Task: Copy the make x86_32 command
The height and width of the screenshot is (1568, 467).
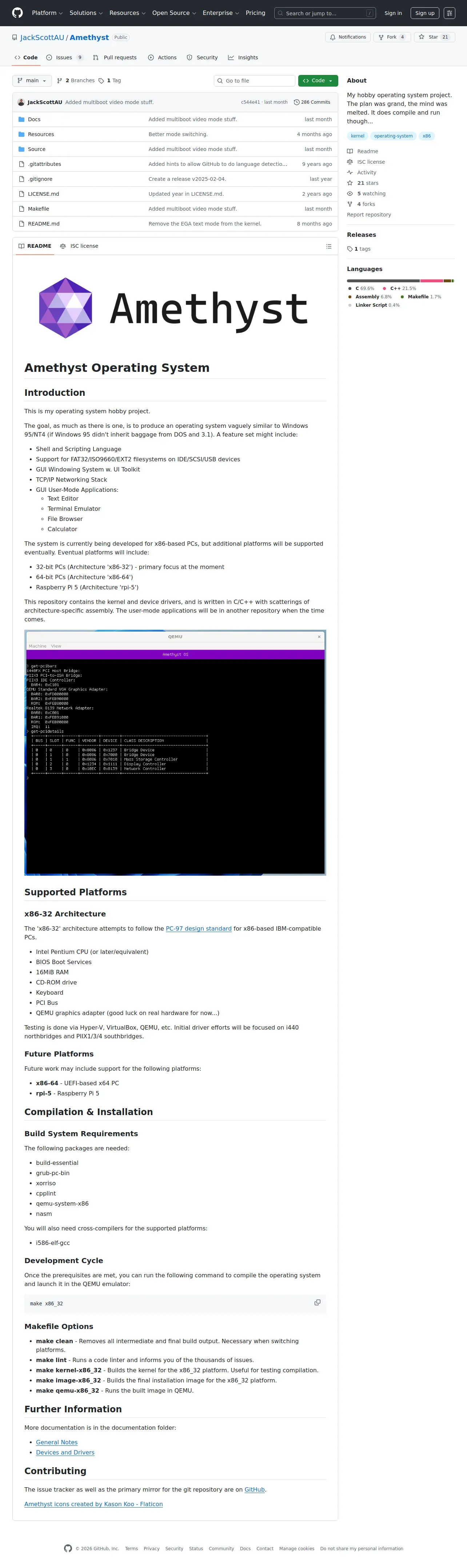Action: [x=317, y=1303]
